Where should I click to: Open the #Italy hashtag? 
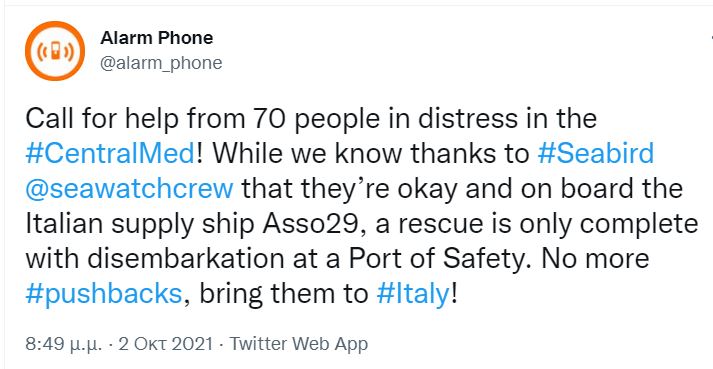[413, 294]
